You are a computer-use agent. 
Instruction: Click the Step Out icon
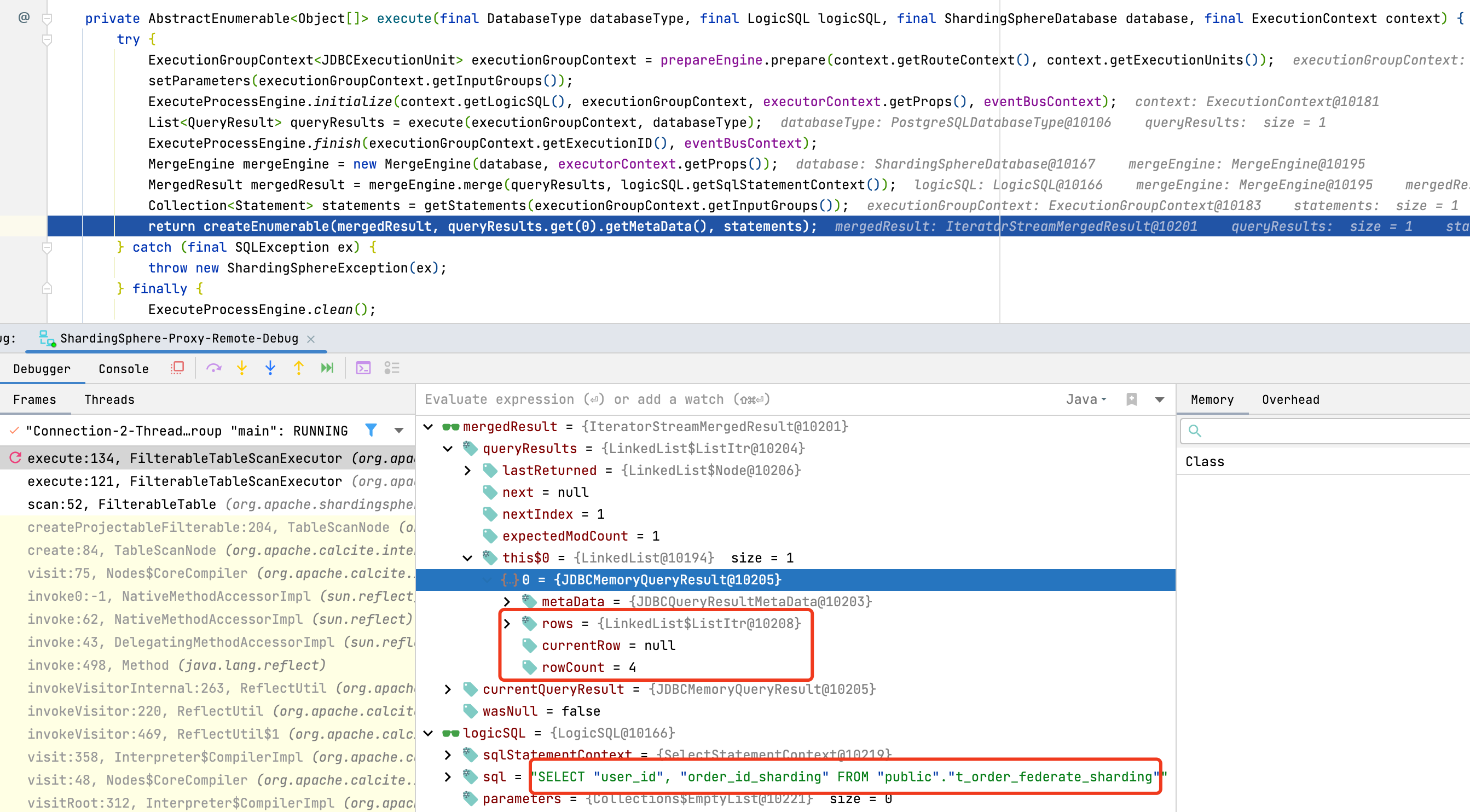(x=298, y=368)
